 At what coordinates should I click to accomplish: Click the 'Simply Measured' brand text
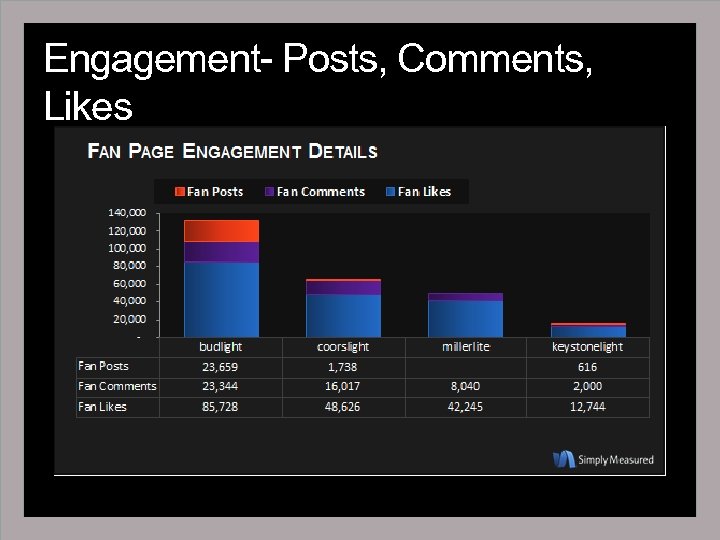click(616, 460)
